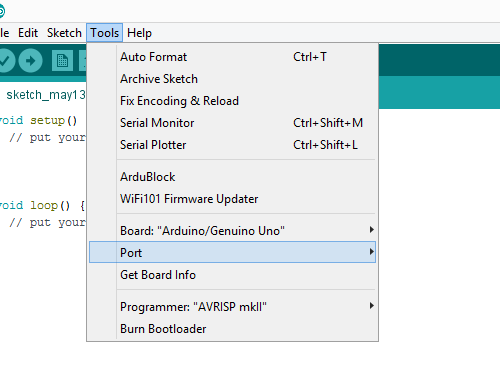Click the 'setup()' code text
Viewport: 500px width, 386px height.
(54, 120)
